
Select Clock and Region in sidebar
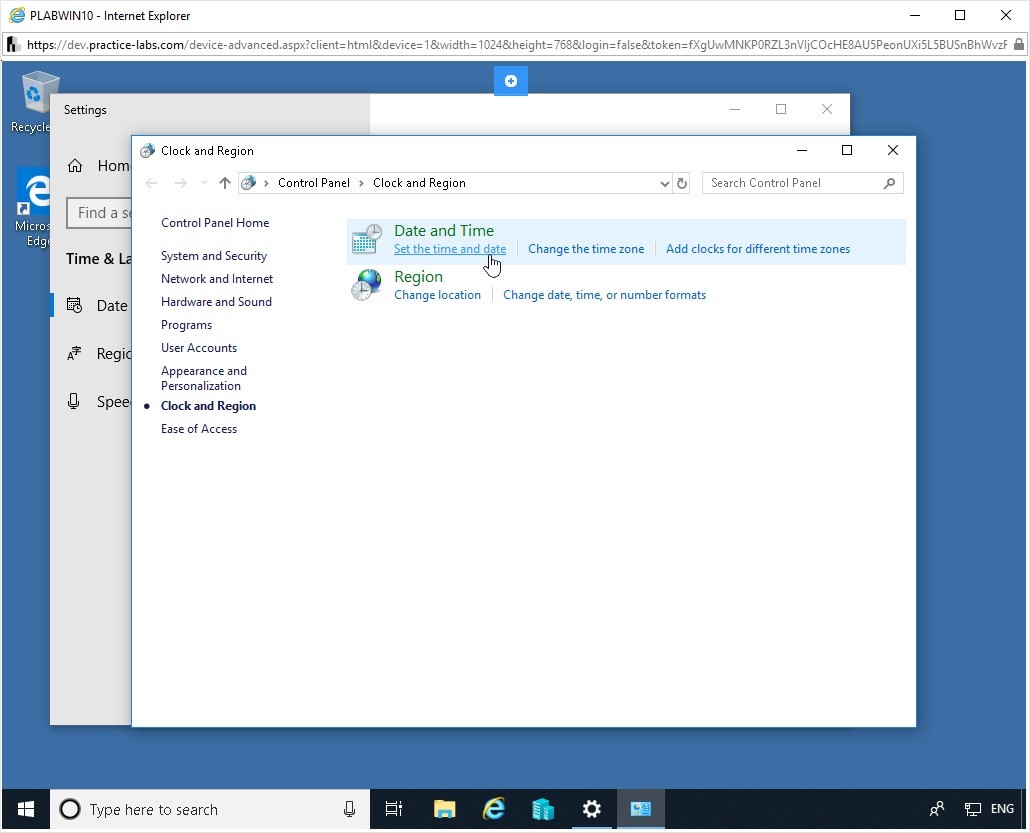coord(208,406)
